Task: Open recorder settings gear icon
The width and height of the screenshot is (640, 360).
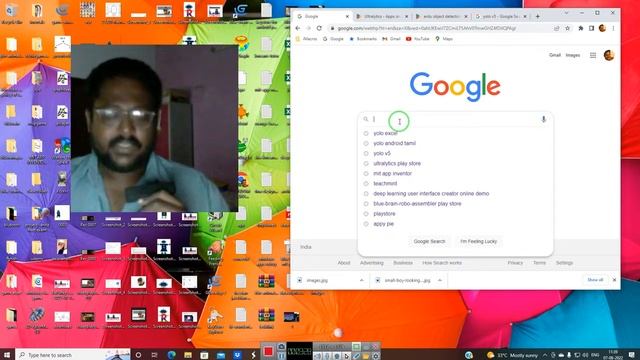Action: coord(376,356)
